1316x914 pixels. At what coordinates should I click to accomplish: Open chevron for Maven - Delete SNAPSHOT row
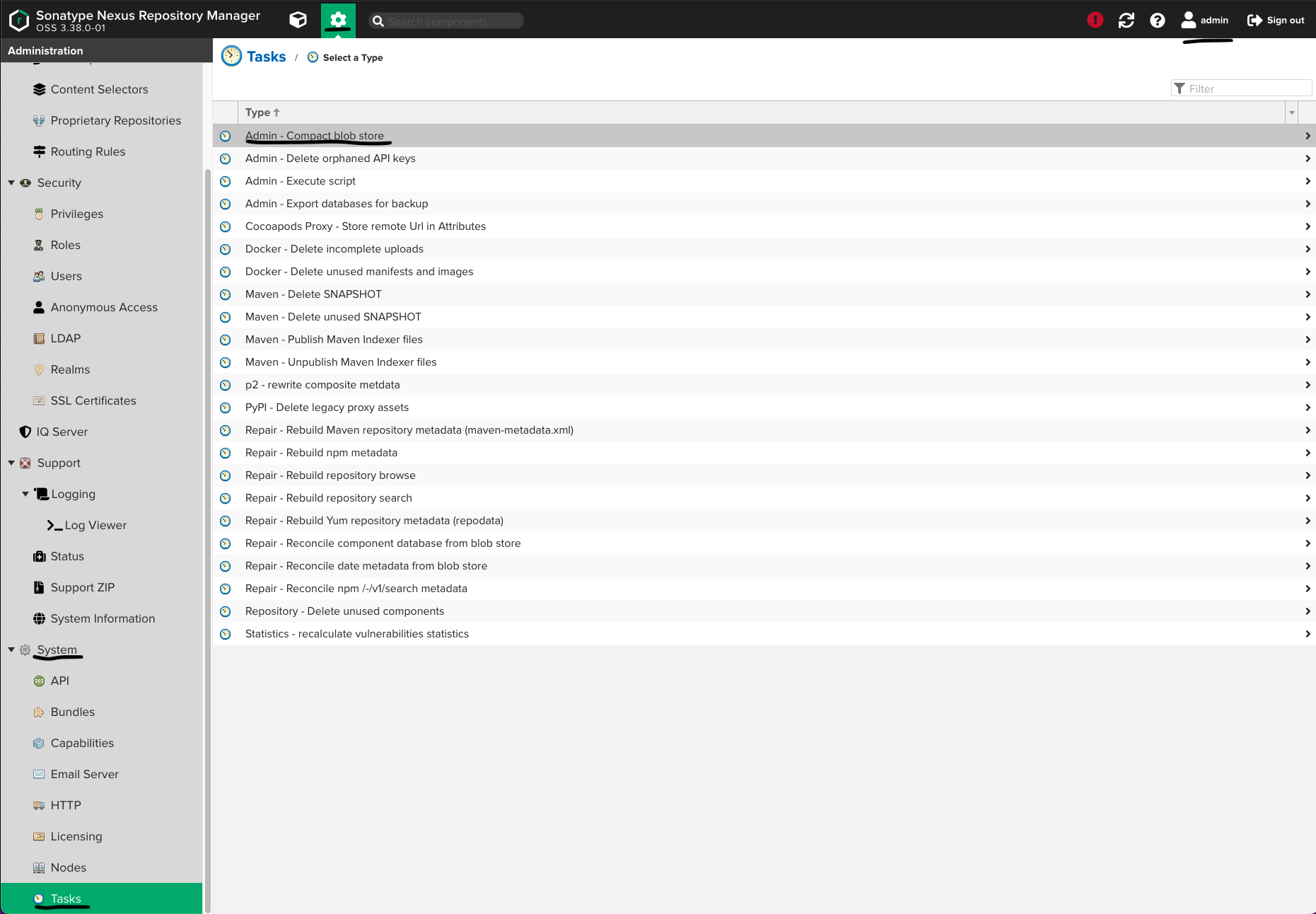1308,294
